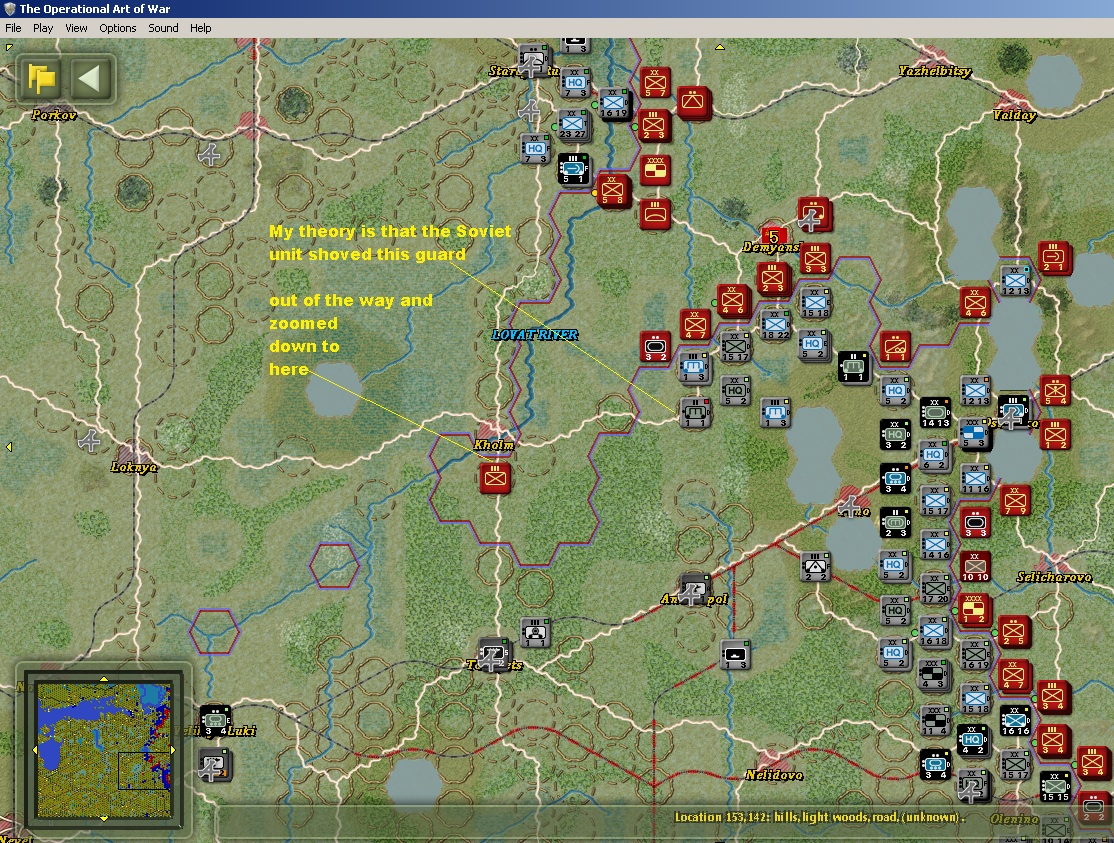This screenshot has height=843, width=1114.
Task: Click the minimap left scroll arrow
Action: tap(34, 749)
